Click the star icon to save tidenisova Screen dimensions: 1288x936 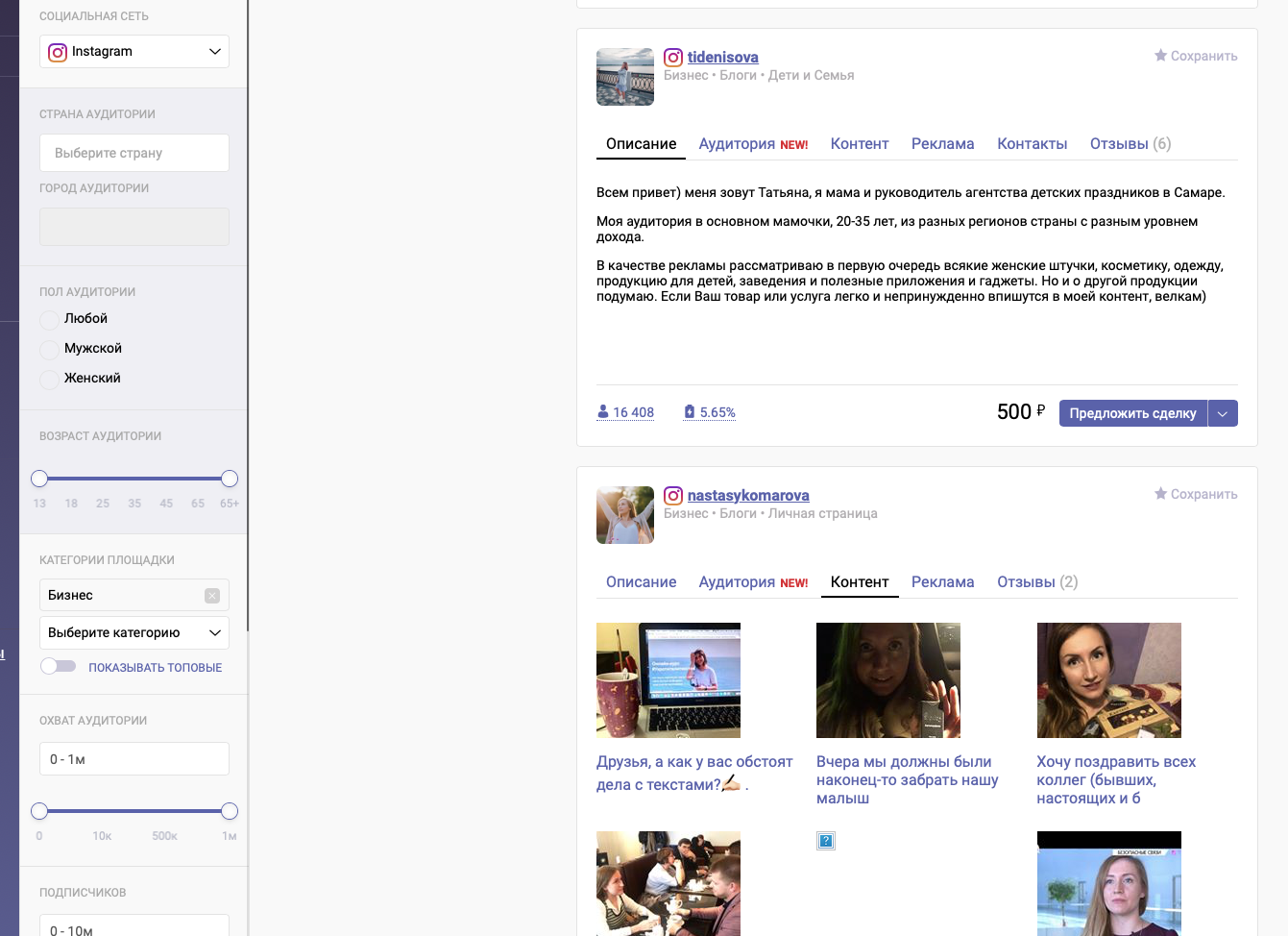click(1160, 56)
